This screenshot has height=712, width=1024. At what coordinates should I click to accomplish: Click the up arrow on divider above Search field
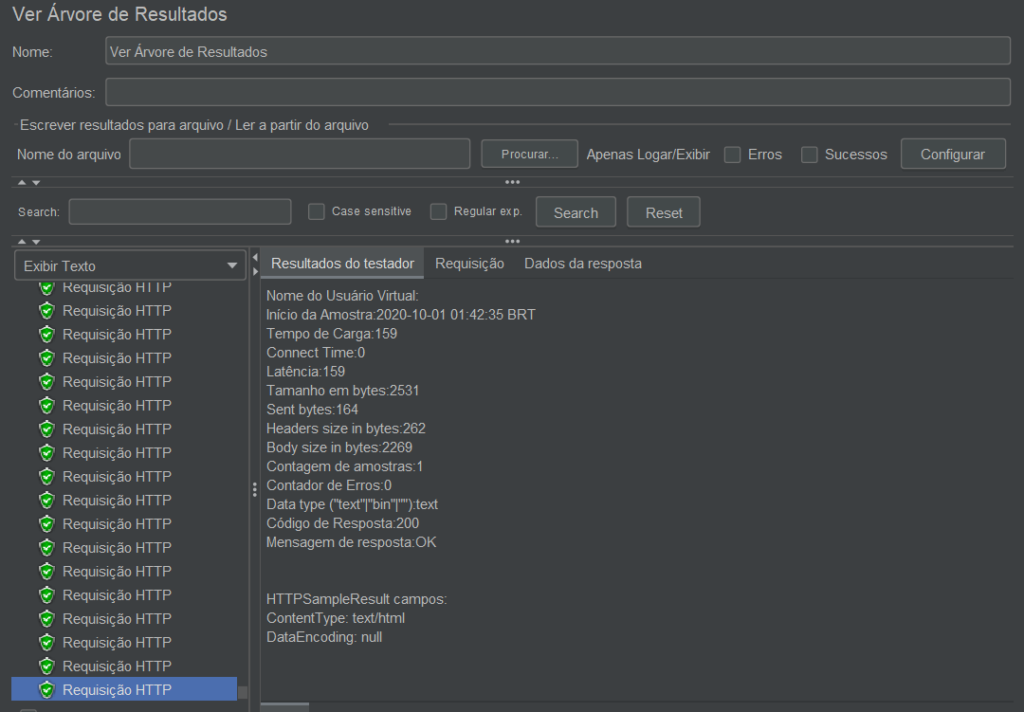tap(22, 183)
